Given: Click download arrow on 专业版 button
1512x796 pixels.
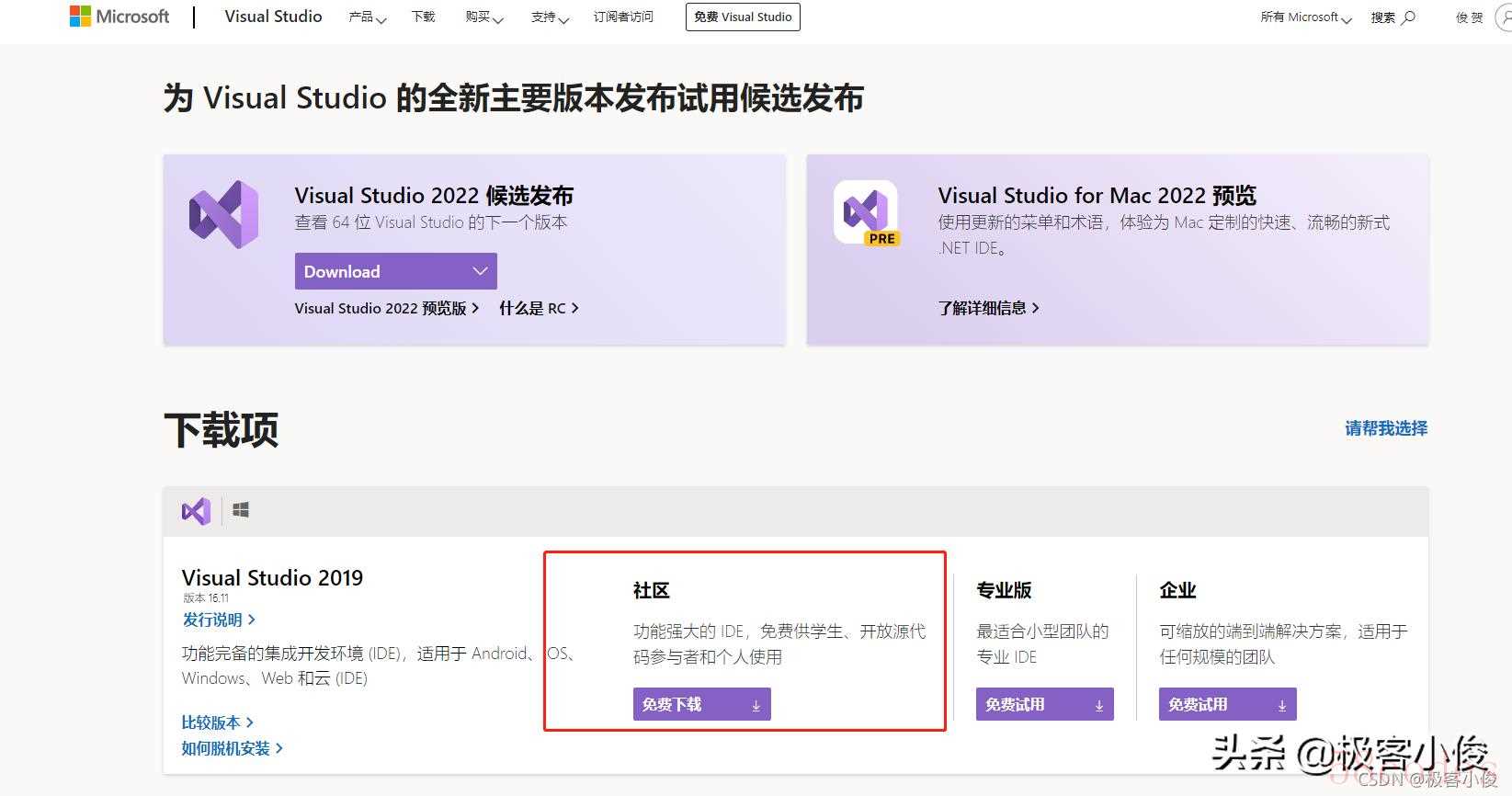Looking at the screenshot, I should pos(1099,705).
